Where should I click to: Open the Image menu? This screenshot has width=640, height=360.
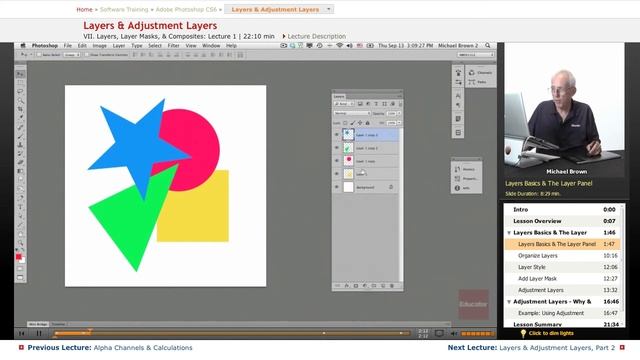[x=100, y=46]
